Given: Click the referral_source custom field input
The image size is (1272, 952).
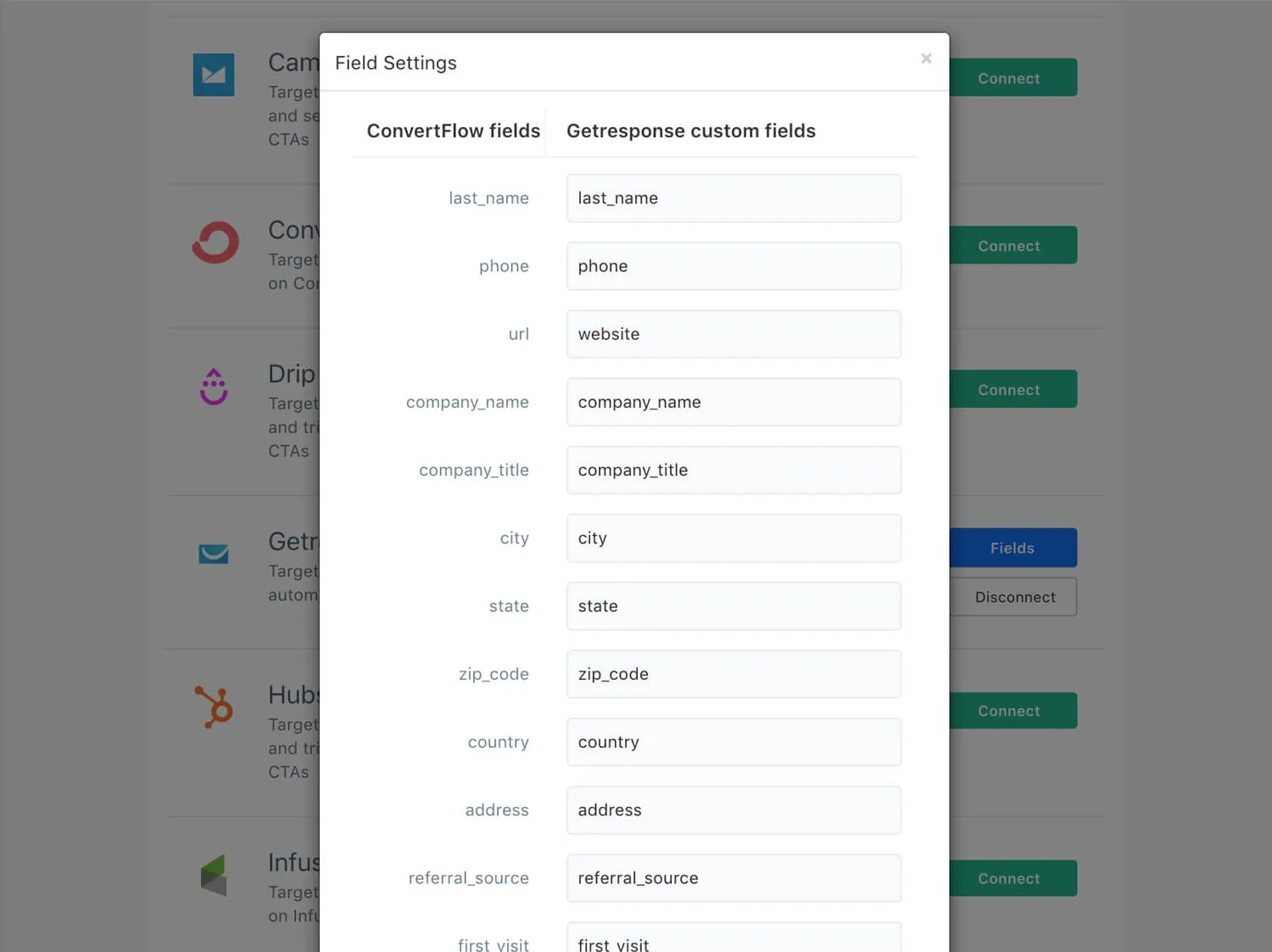Looking at the screenshot, I should click(734, 878).
